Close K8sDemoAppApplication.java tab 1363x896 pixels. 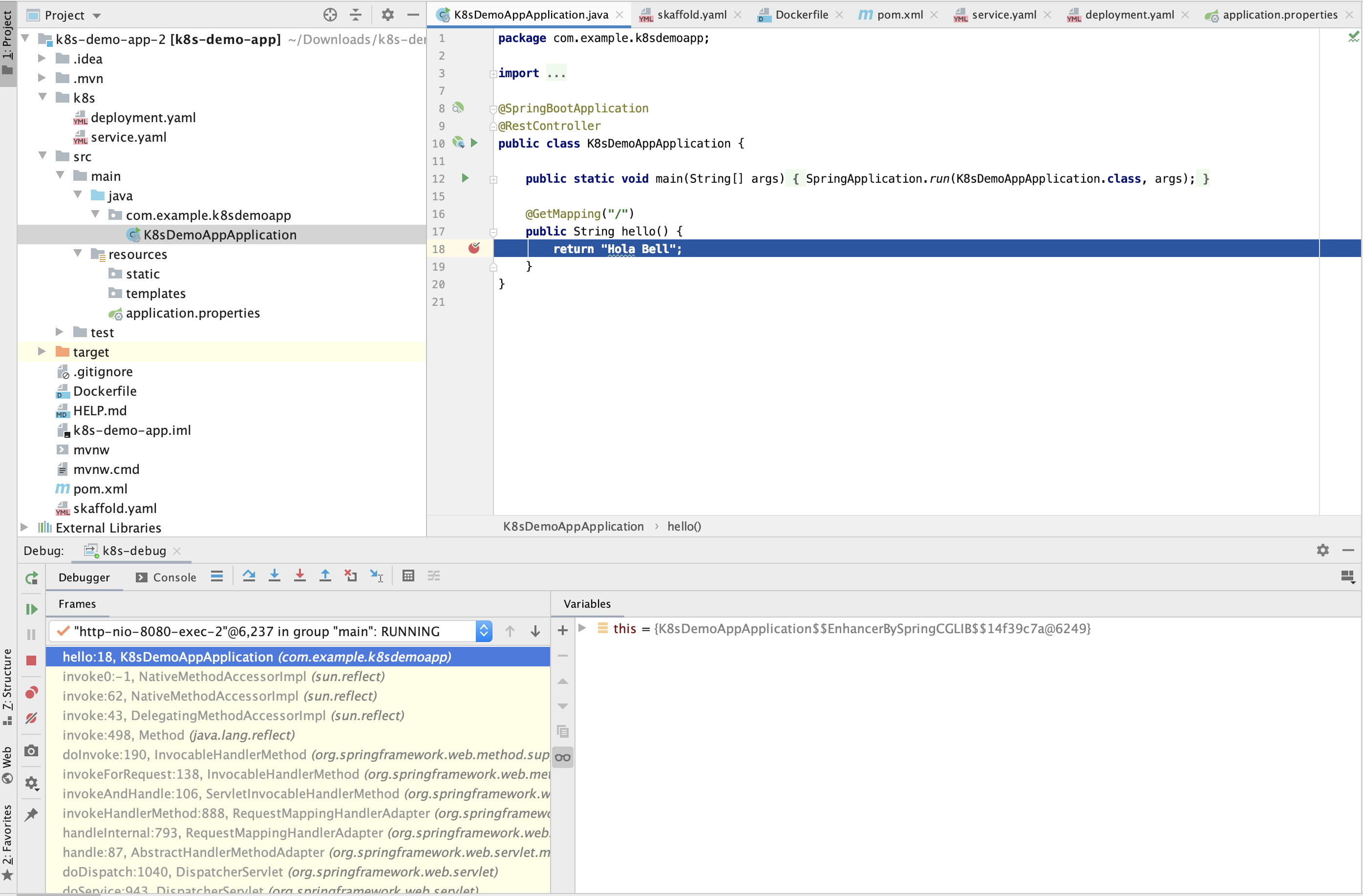click(x=619, y=15)
